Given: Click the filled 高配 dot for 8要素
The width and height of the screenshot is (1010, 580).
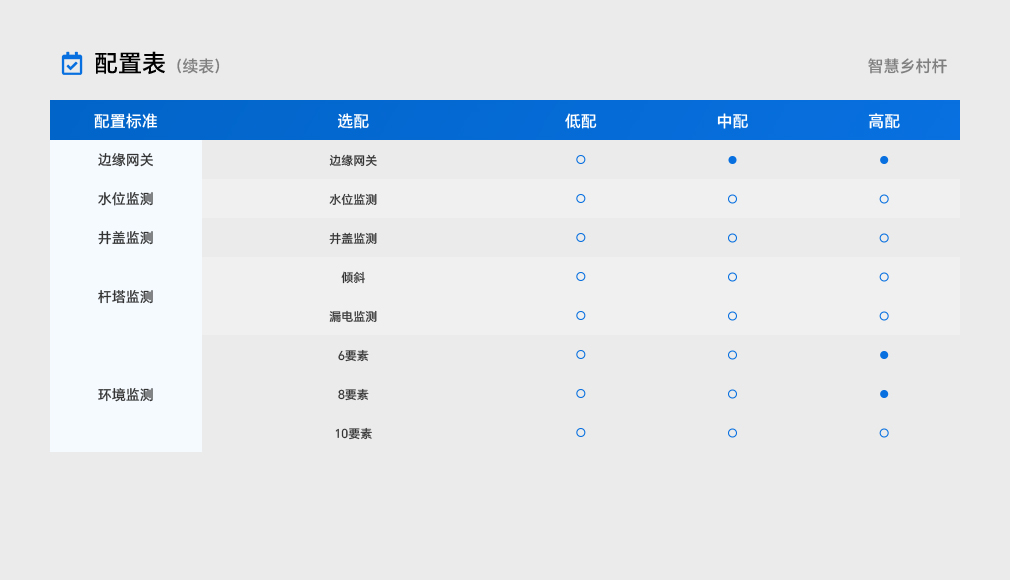Looking at the screenshot, I should tap(884, 394).
